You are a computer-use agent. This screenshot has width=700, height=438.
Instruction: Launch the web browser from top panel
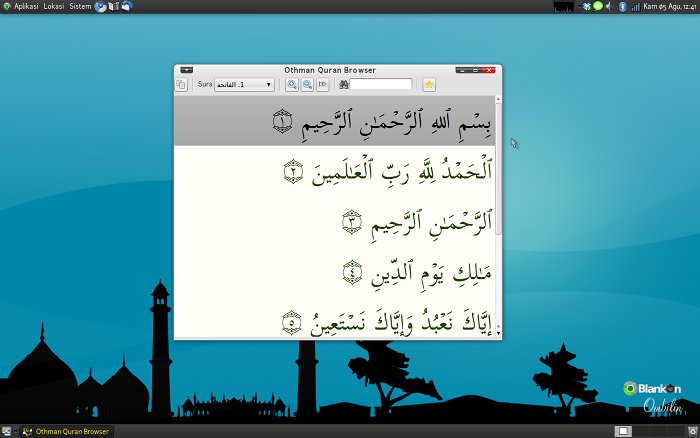(100, 6)
